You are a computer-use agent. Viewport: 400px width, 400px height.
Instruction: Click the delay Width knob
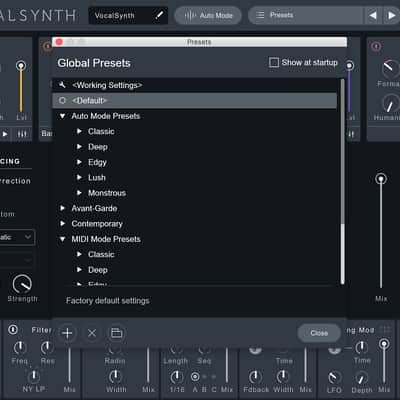click(283, 377)
